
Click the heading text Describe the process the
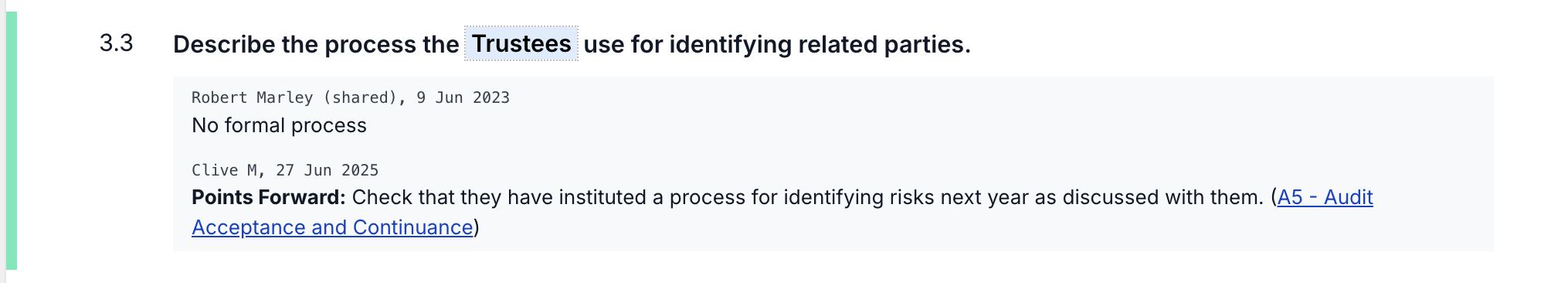click(316, 44)
